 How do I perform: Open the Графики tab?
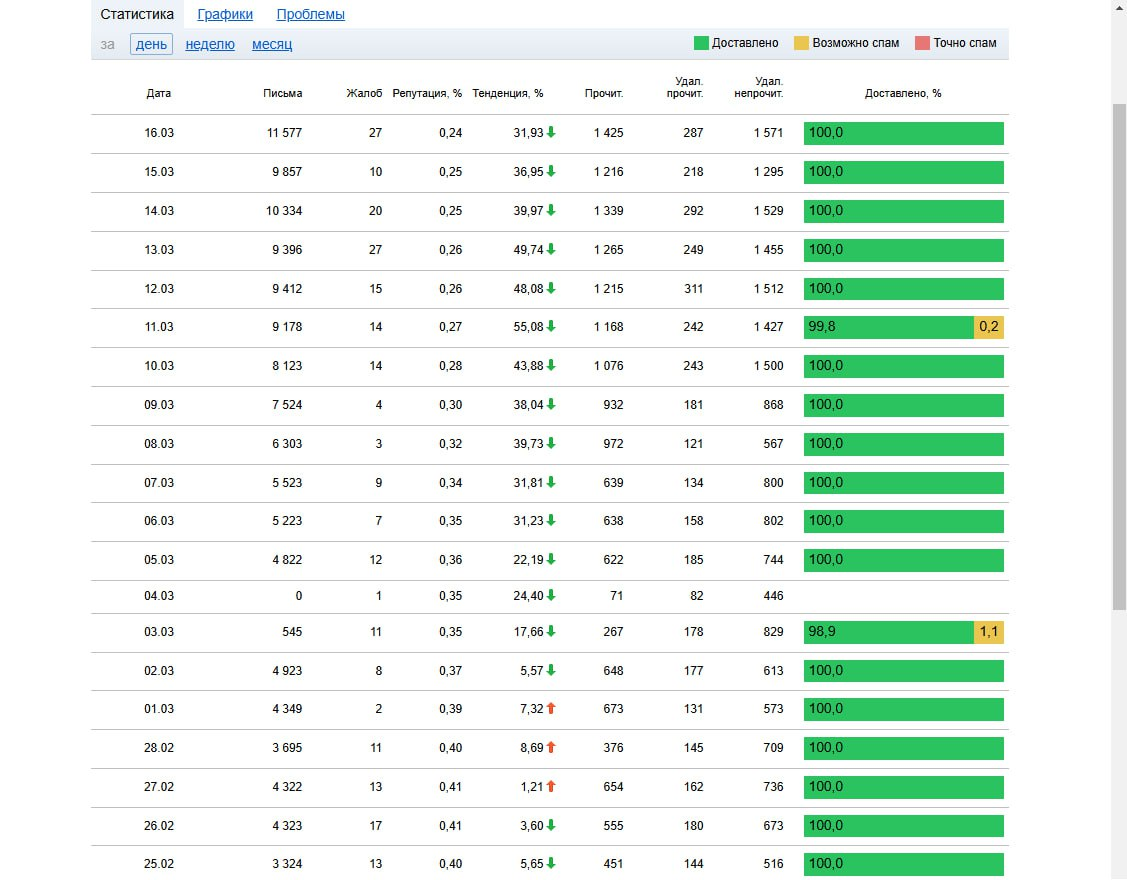coord(225,14)
